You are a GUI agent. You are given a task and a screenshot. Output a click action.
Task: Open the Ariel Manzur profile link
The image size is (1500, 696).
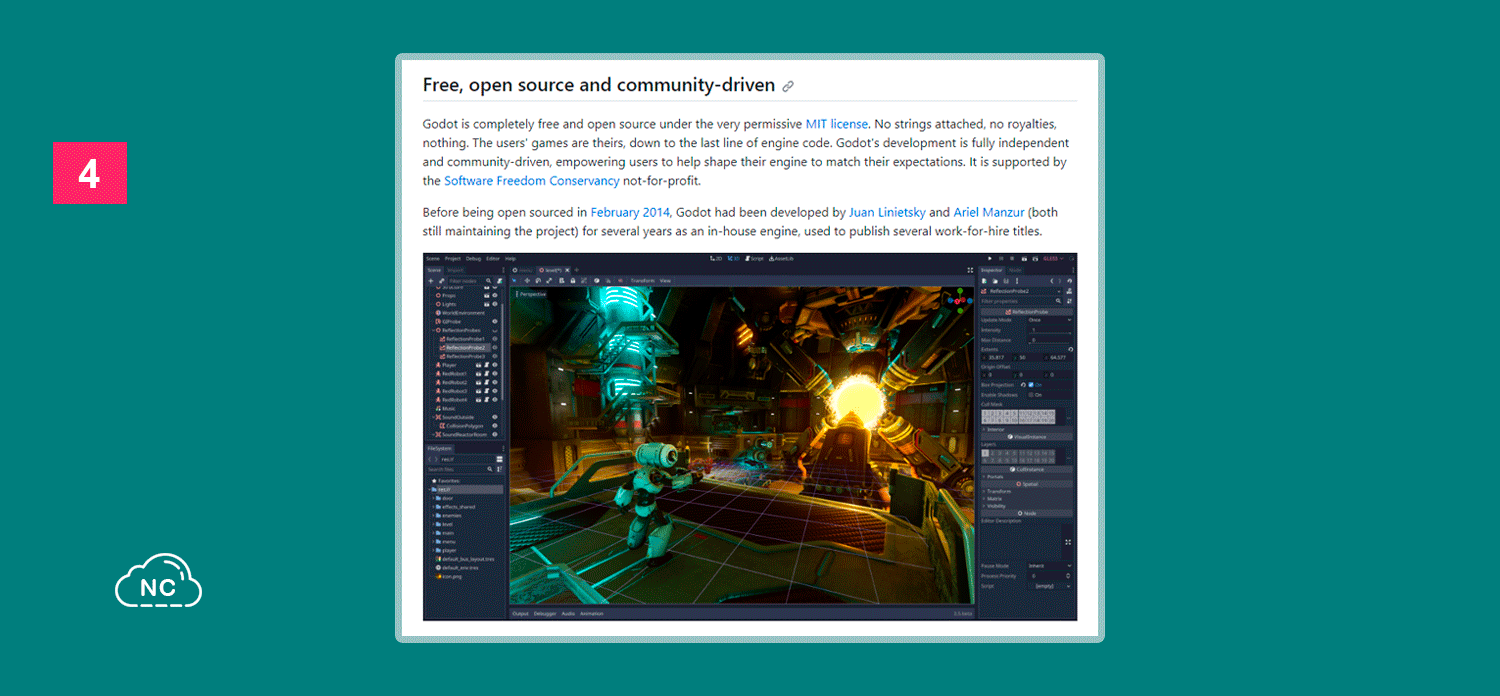tap(989, 212)
